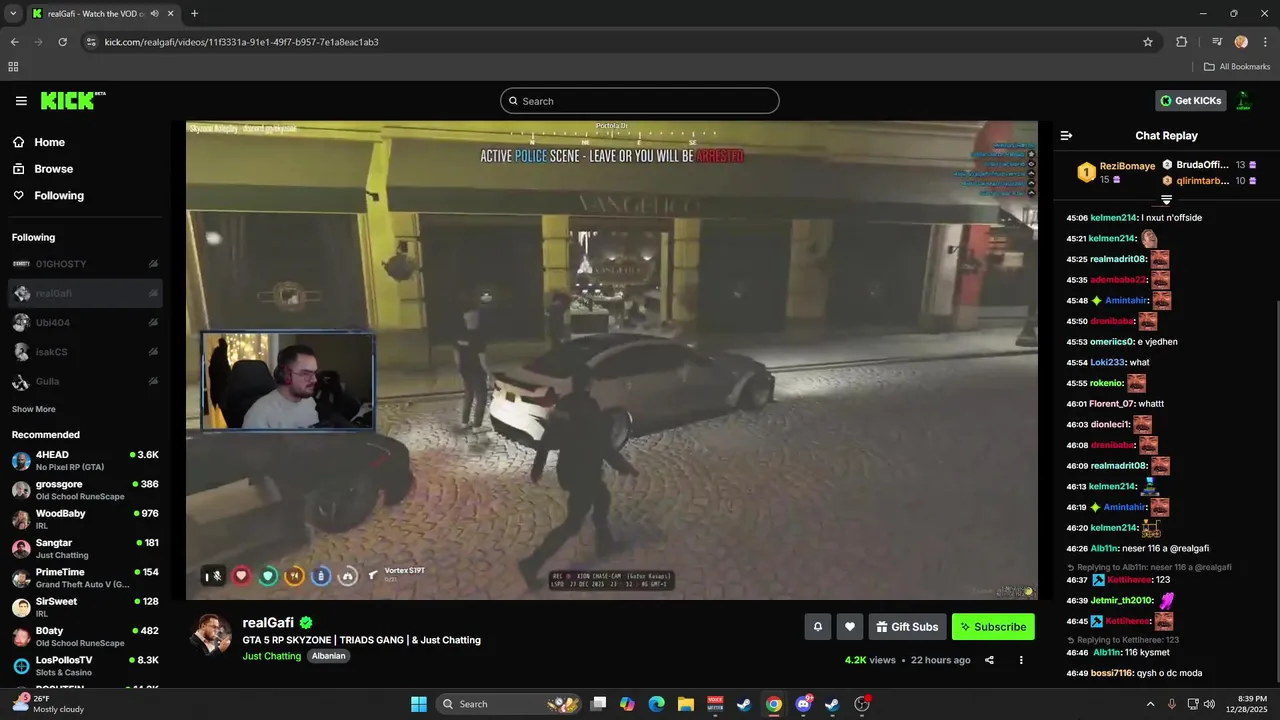
Task: Open user profile avatar menu
Action: point(1244,100)
